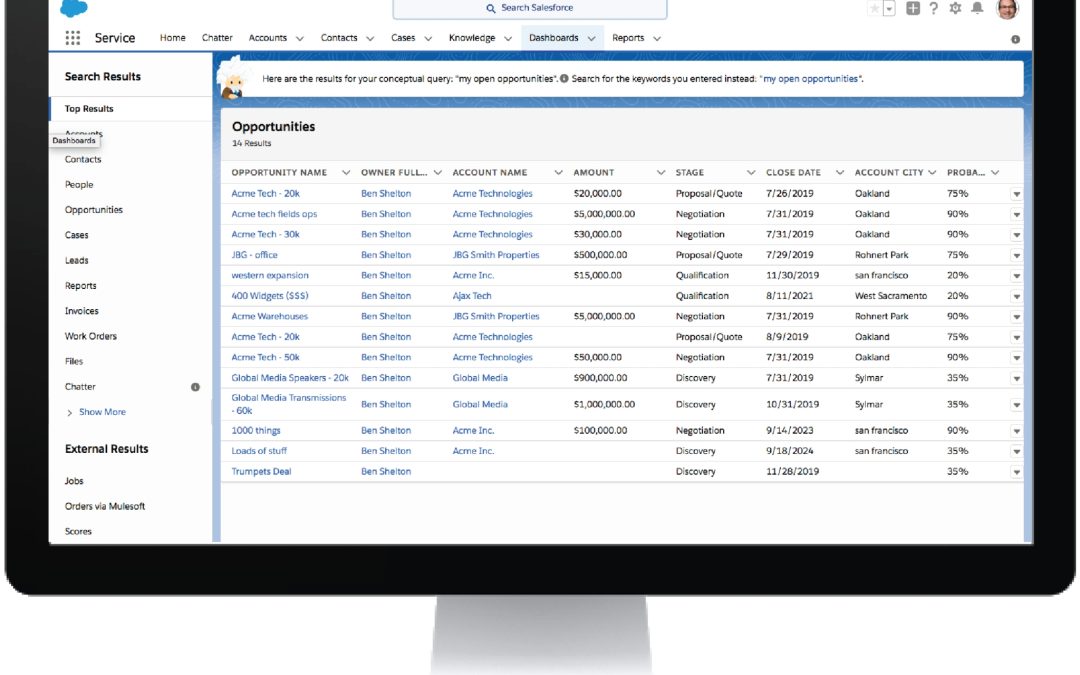The image size is (1080, 675).
Task: Click the $900,000.00 amount cell
Action: click(x=600, y=378)
